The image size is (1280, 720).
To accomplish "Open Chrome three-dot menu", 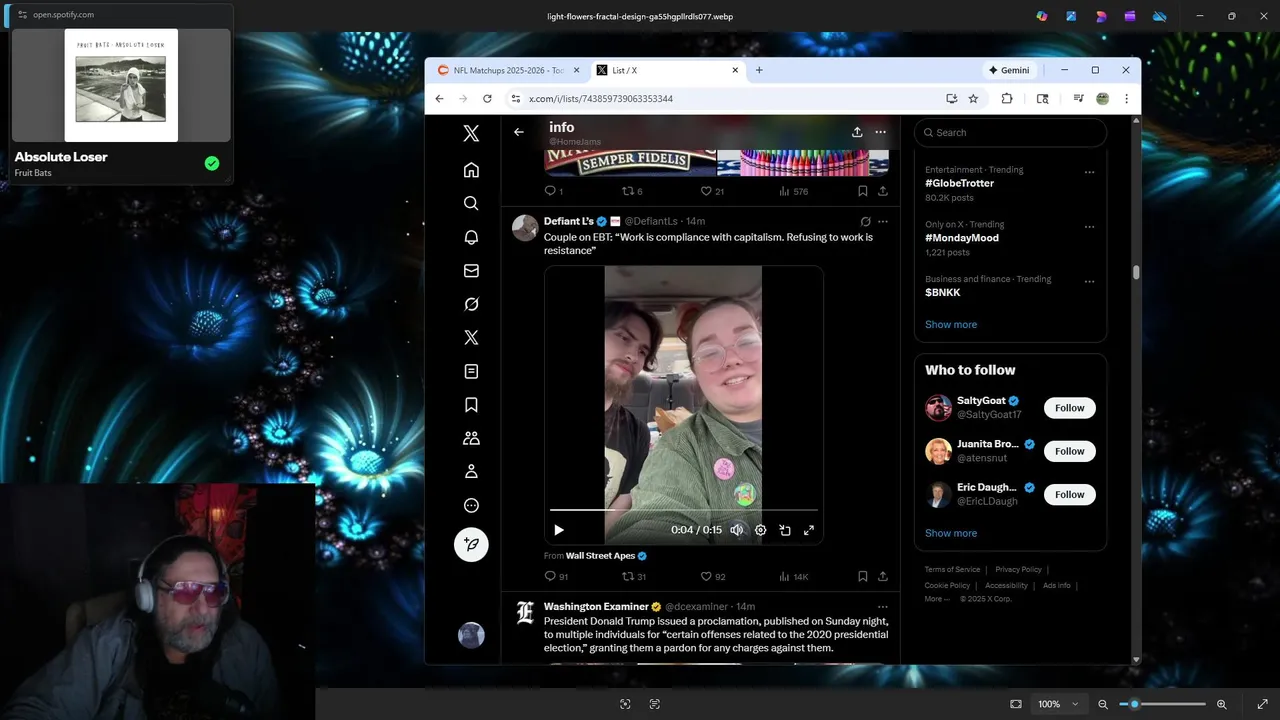I will pyautogui.click(x=1126, y=99).
